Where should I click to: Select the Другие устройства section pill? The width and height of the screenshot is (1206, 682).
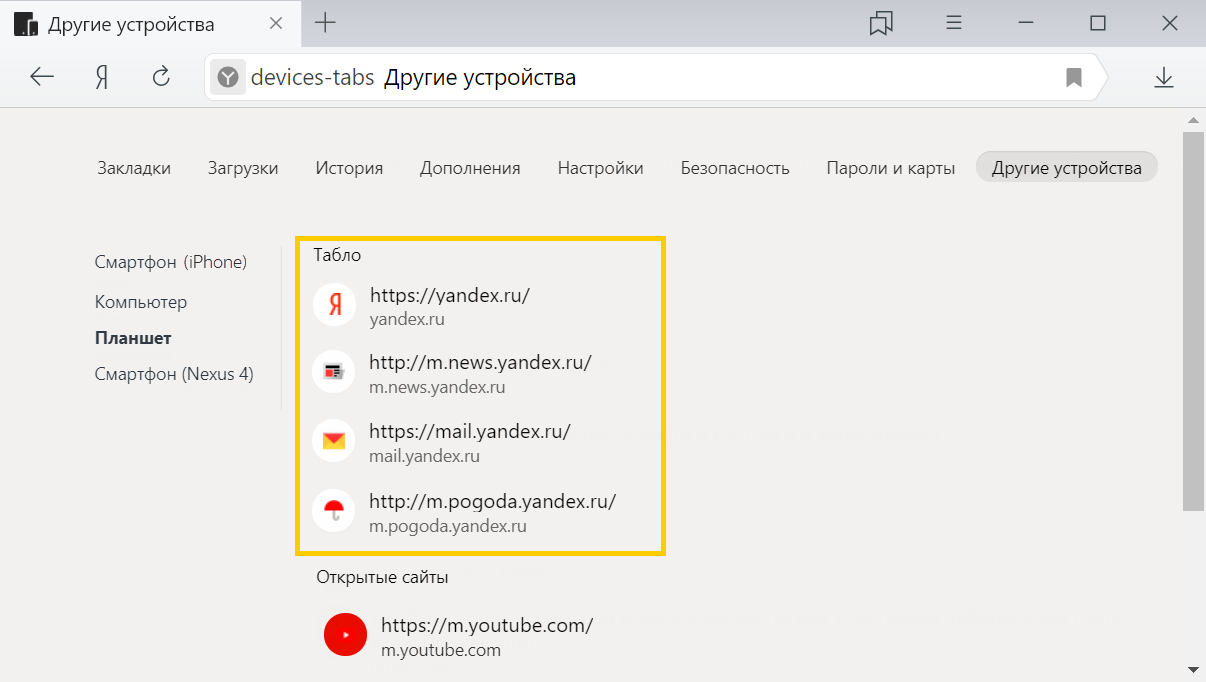(1066, 167)
